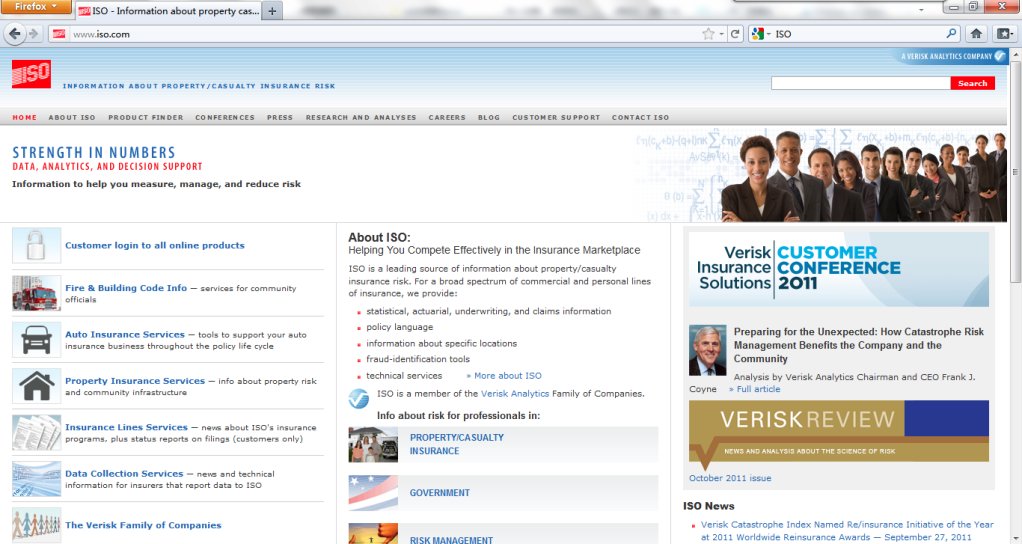Open the URL history dropdown arrow
This screenshot has height=544, width=1022.
tap(722, 34)
